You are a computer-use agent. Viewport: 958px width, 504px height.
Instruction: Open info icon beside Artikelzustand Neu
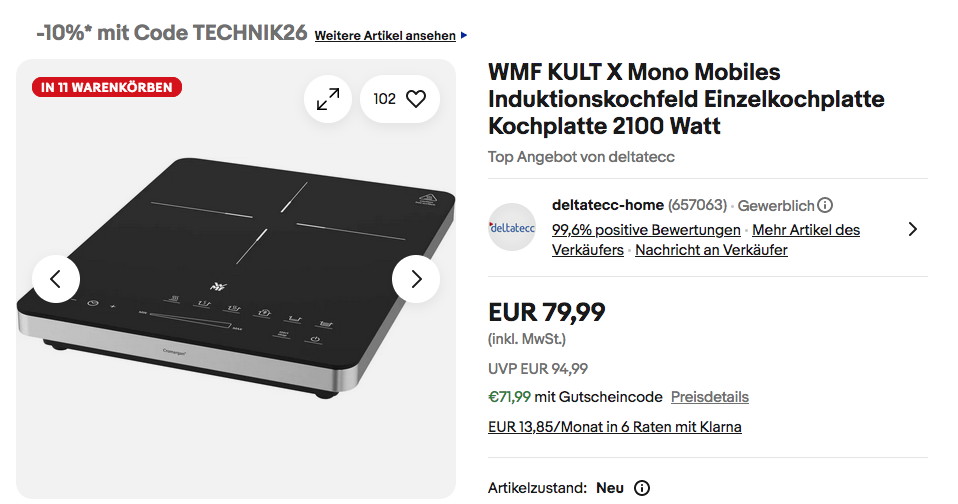pyautogui.click(x=642, y=488)
